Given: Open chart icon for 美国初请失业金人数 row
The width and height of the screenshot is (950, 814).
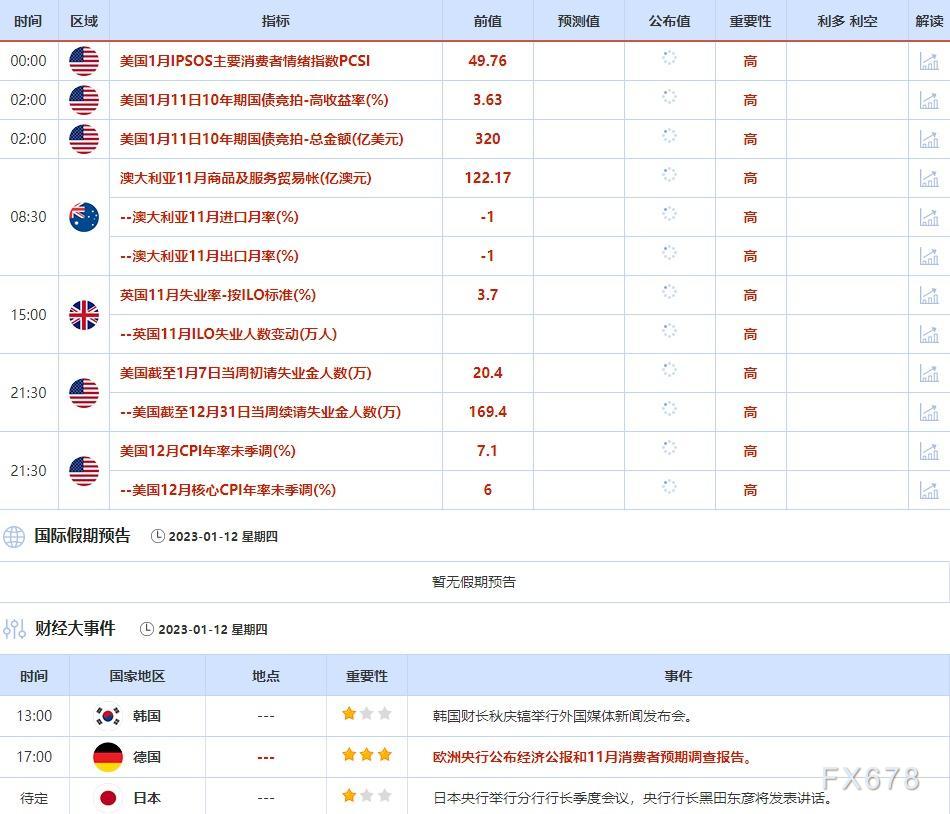Looking at the screenshot, I should tap(929, 373).
